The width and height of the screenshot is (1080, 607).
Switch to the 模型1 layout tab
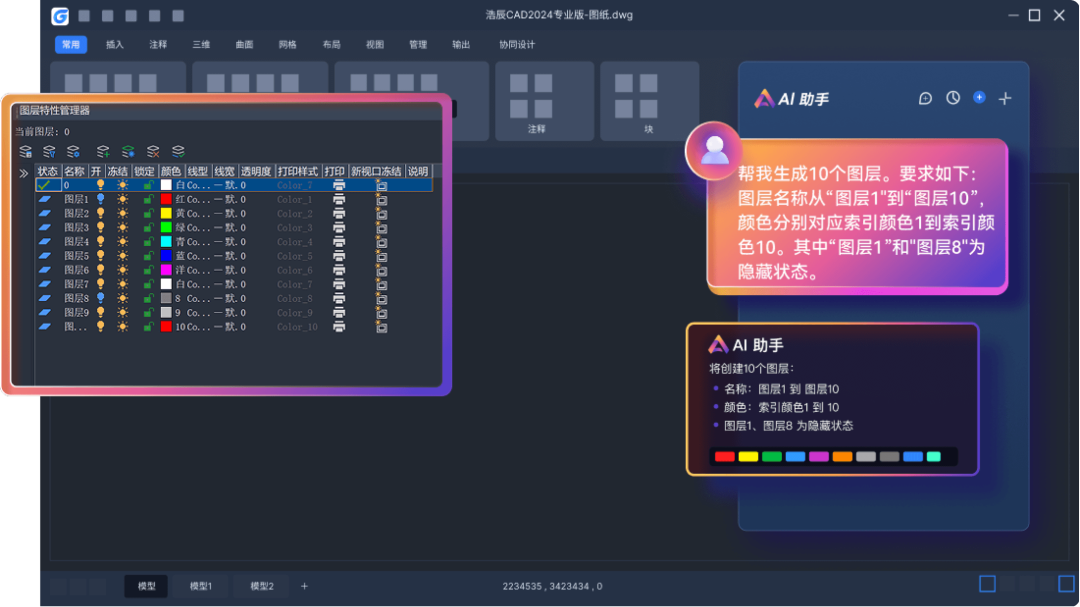200,586
